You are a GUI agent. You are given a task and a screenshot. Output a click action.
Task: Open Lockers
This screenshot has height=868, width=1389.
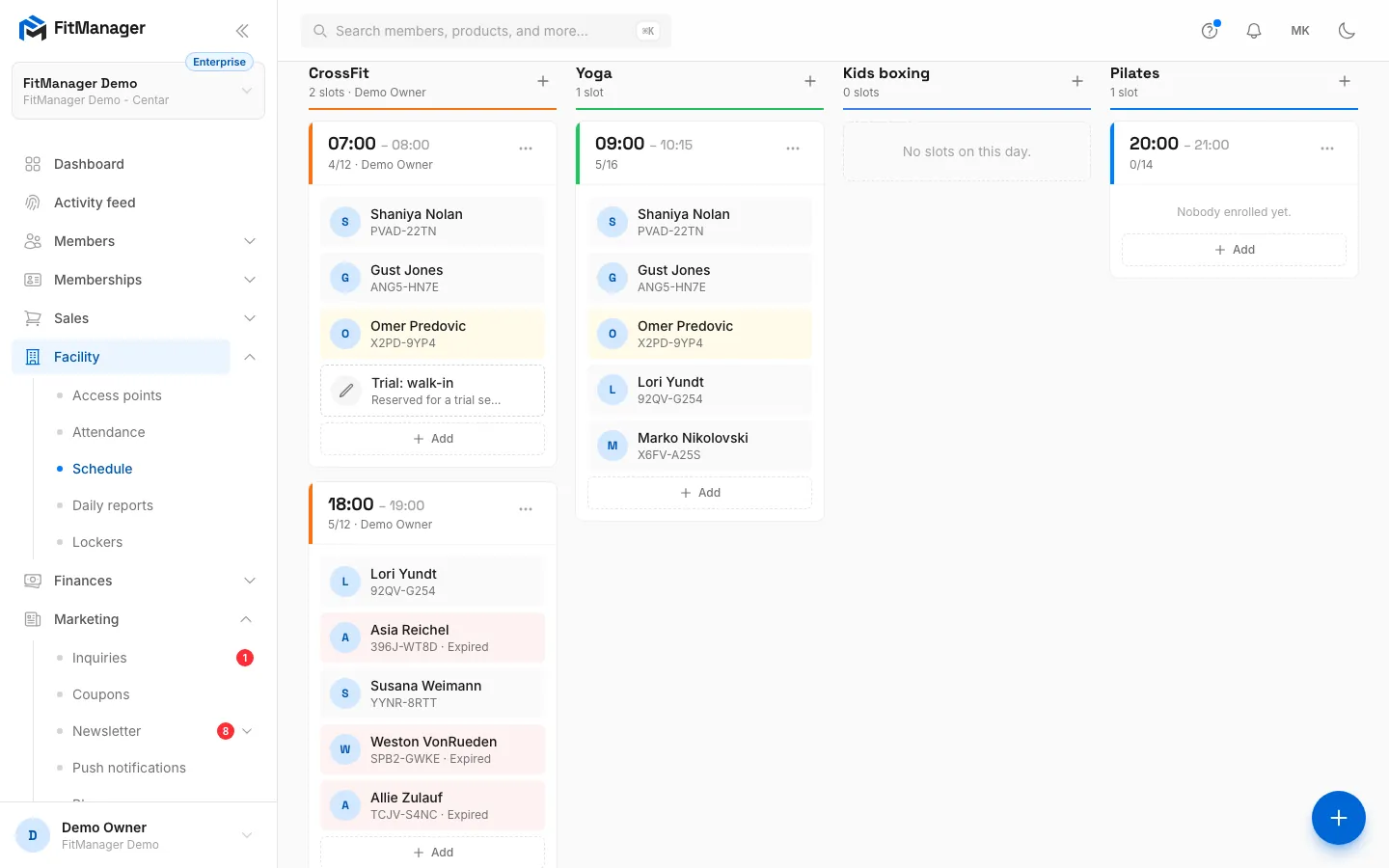pyautogui.click(x=97, y=542)
